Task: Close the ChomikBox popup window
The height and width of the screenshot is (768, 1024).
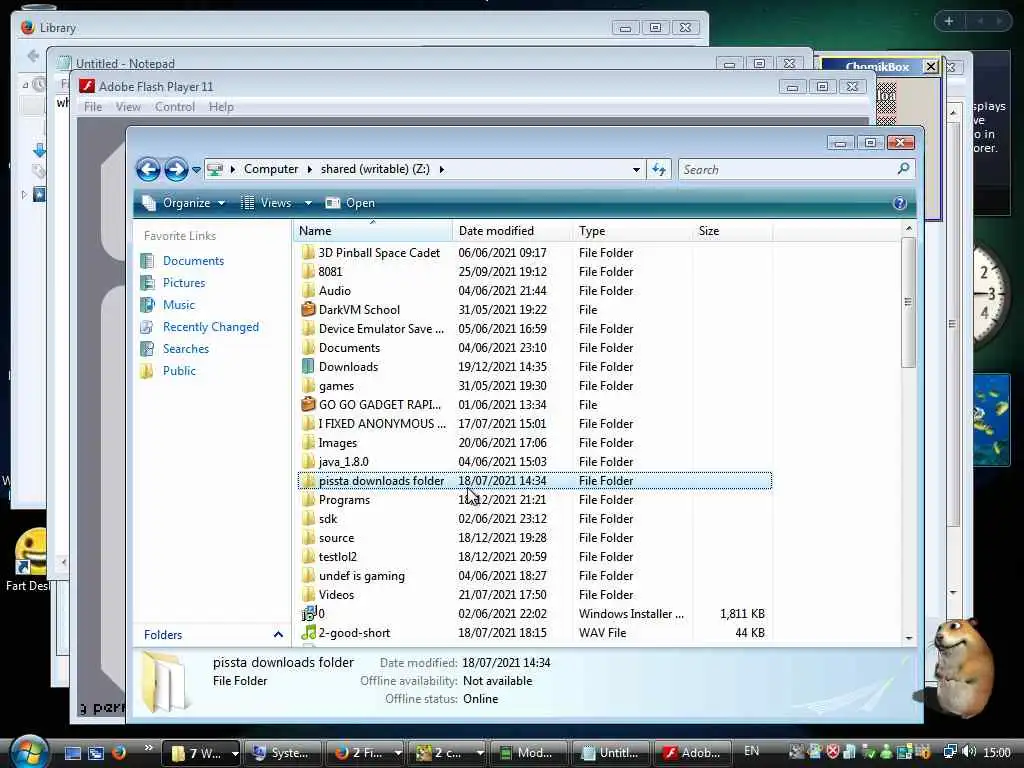Action: tap(930, 67)
